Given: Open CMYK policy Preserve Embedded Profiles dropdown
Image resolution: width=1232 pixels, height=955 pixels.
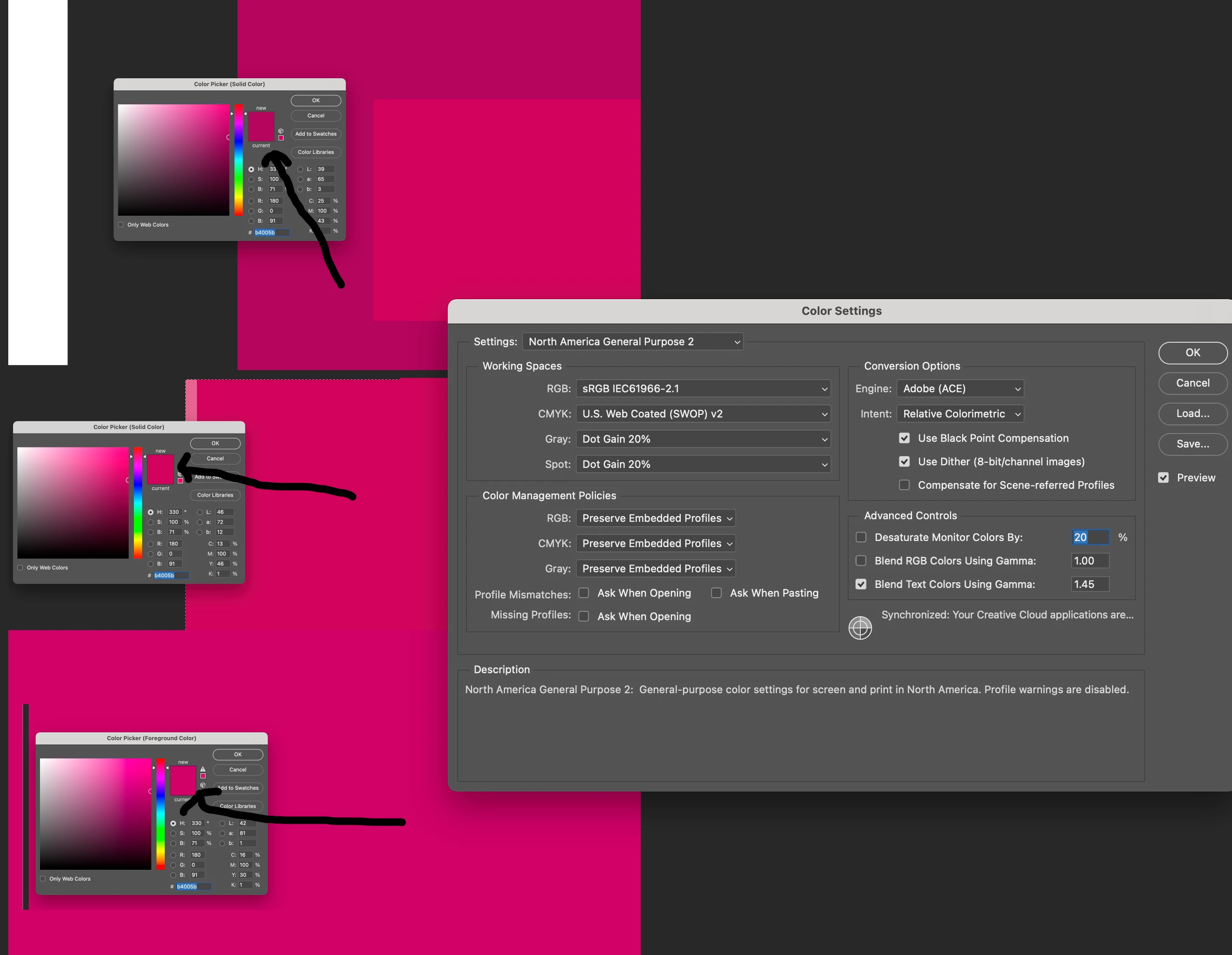Looking at the screenshot, I should point(656,544).
